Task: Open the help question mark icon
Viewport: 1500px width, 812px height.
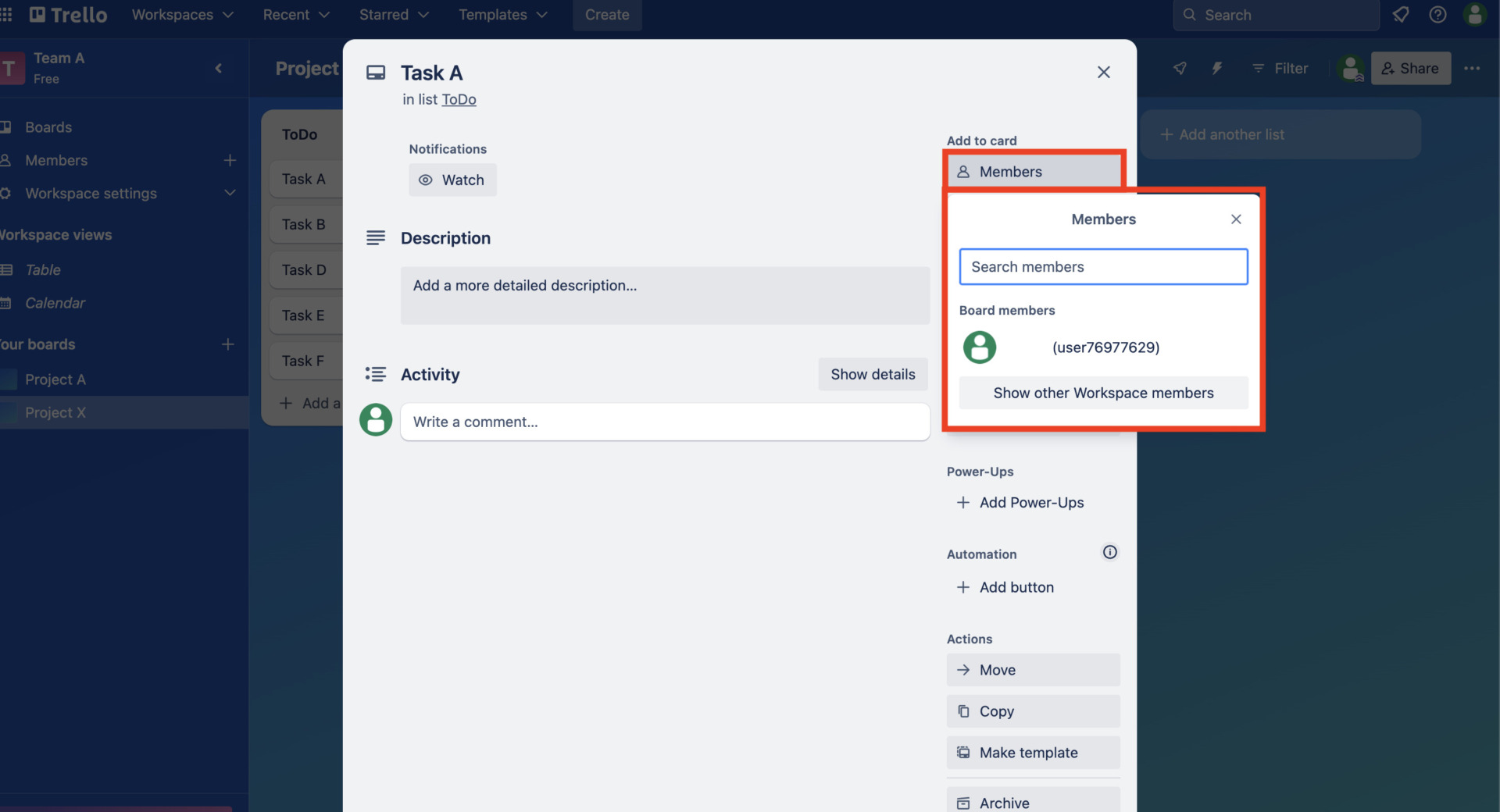Action: pos(1437,15)
